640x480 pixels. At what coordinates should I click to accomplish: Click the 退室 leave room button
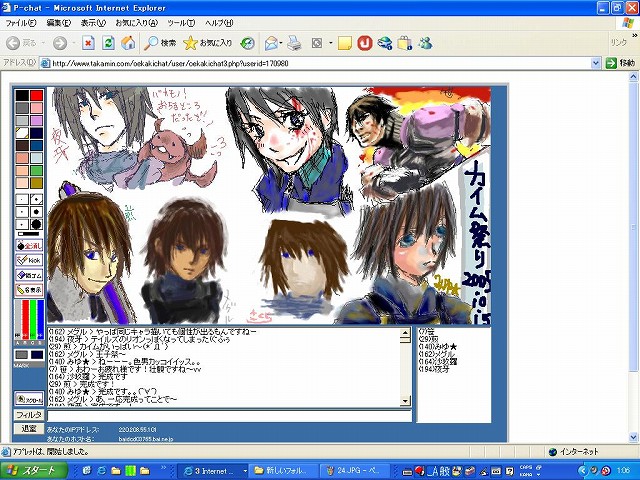pyautogui.click(x=29, y=429)
